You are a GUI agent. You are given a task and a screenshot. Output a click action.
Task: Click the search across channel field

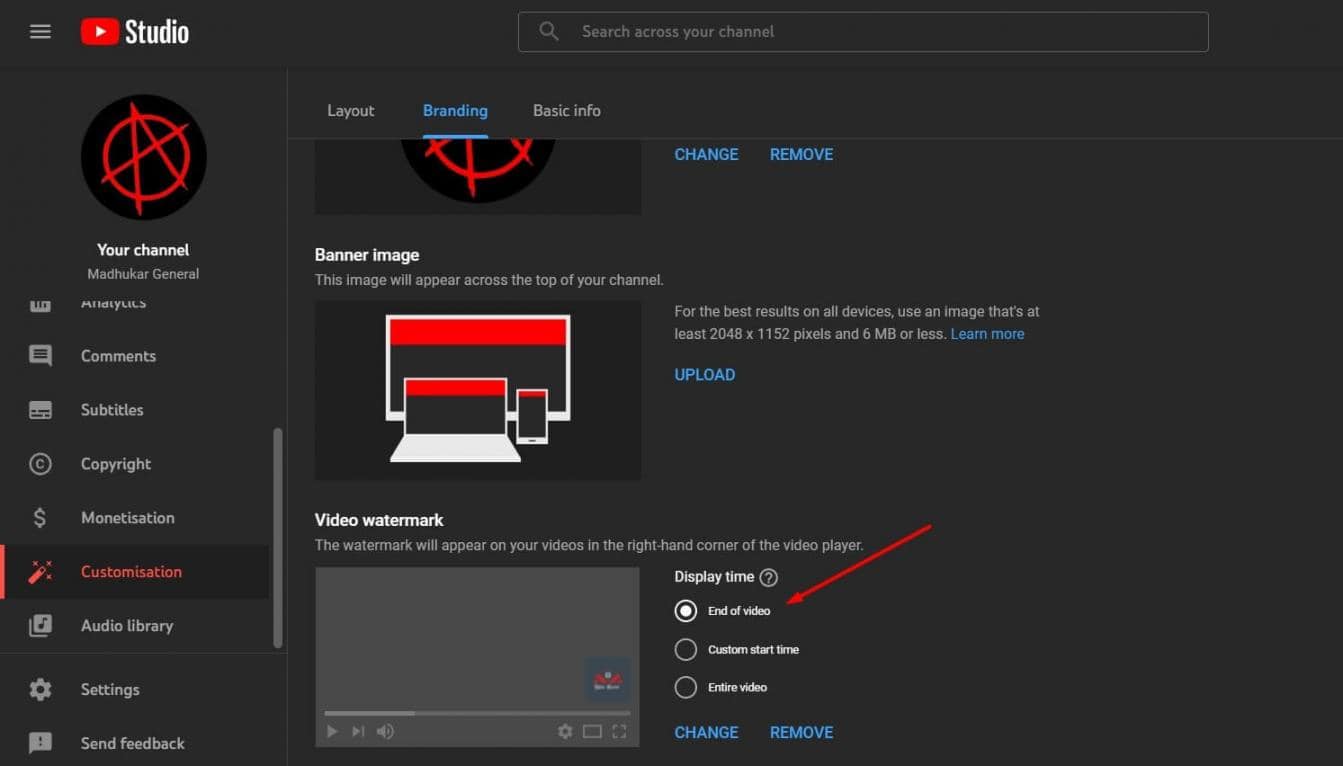880,32
